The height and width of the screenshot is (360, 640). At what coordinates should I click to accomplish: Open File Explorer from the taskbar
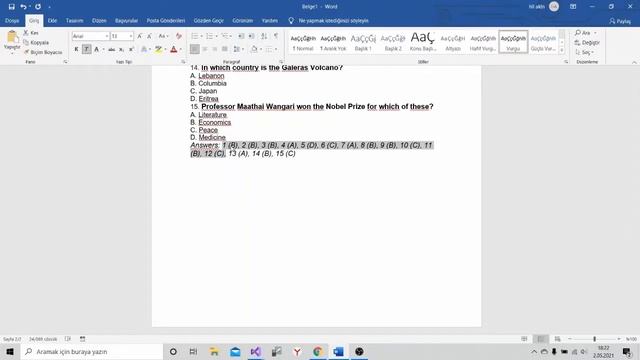pyautogui.click(x=214, y=351)
